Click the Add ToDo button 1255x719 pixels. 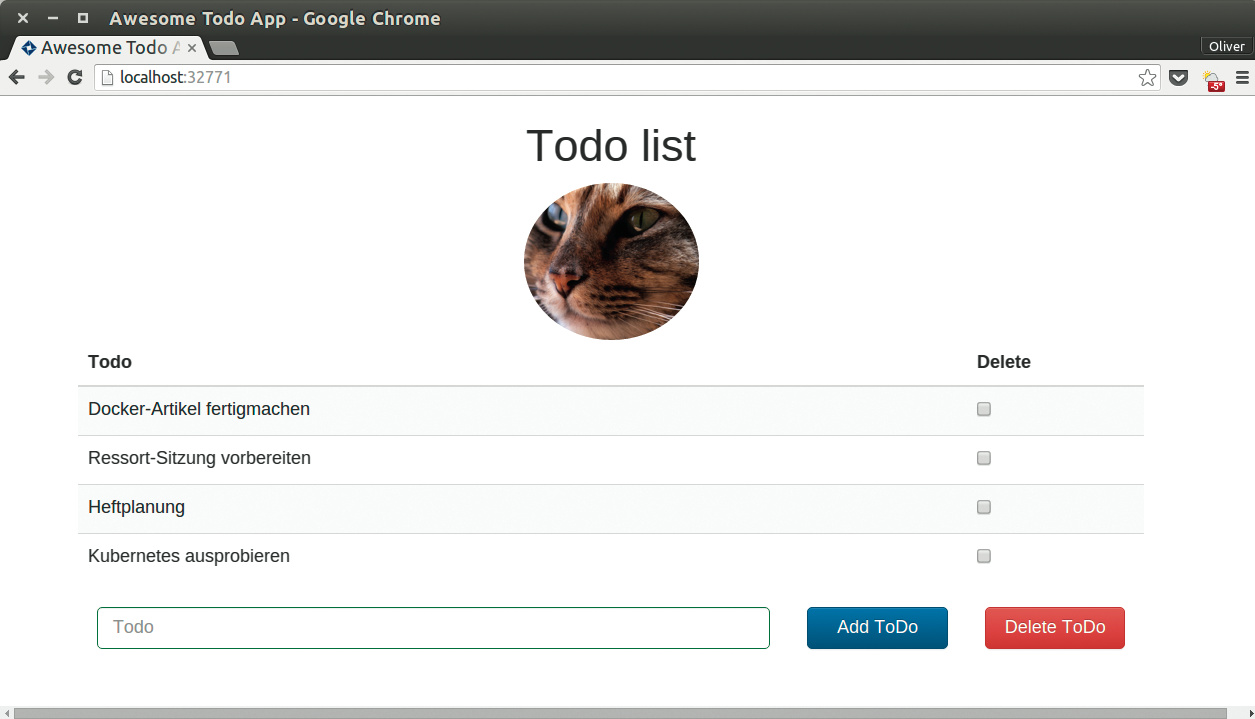877,628
